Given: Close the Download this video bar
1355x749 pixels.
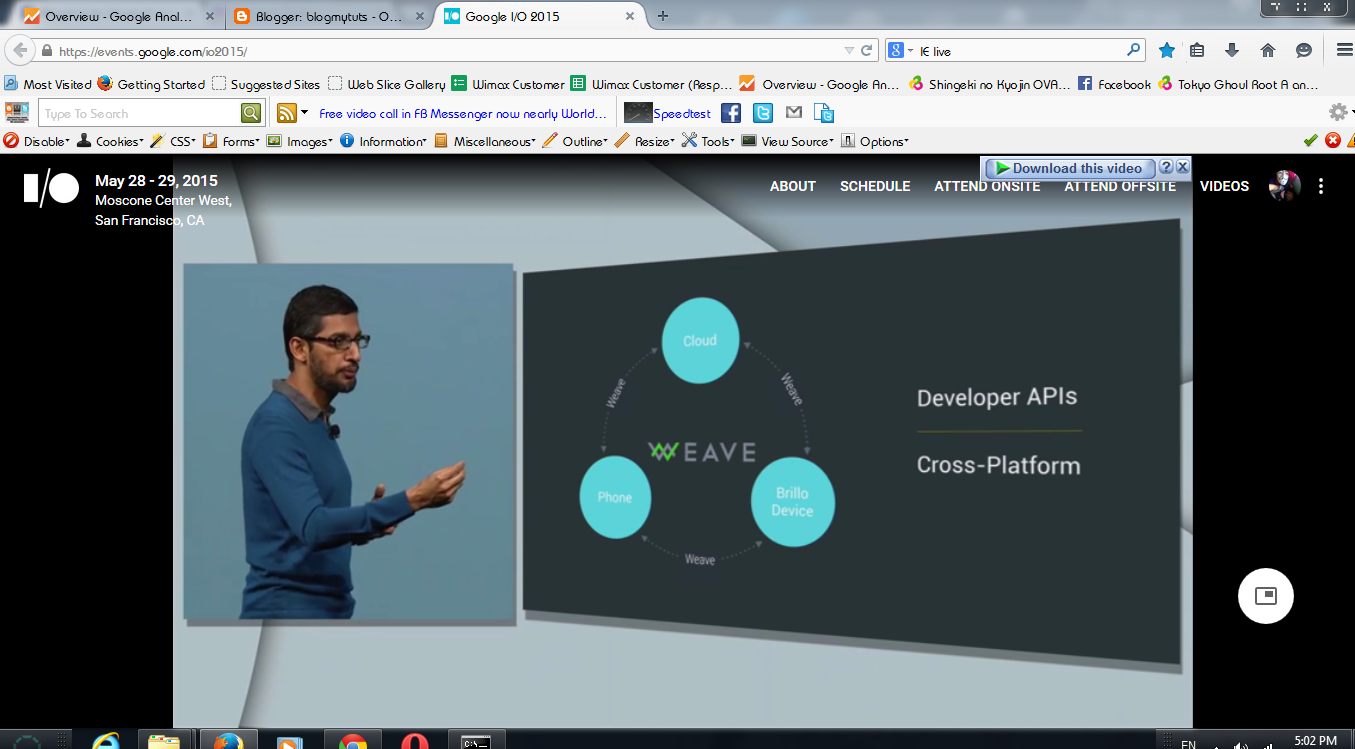Looking at the screenshot, I should tap(1182, 167).
